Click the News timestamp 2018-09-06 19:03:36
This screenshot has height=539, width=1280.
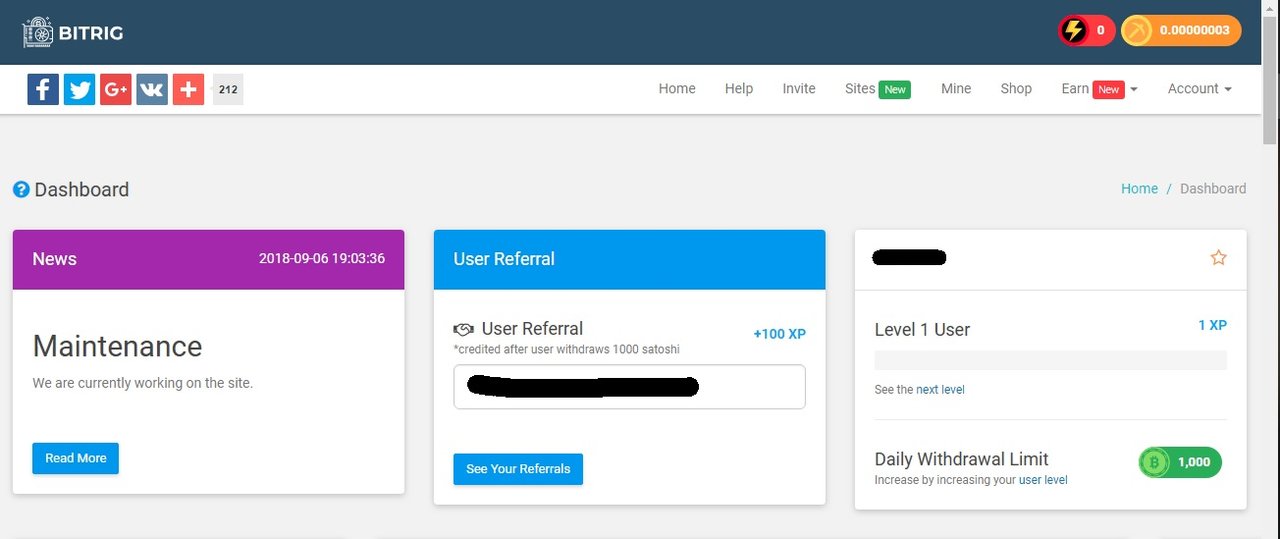322,258
